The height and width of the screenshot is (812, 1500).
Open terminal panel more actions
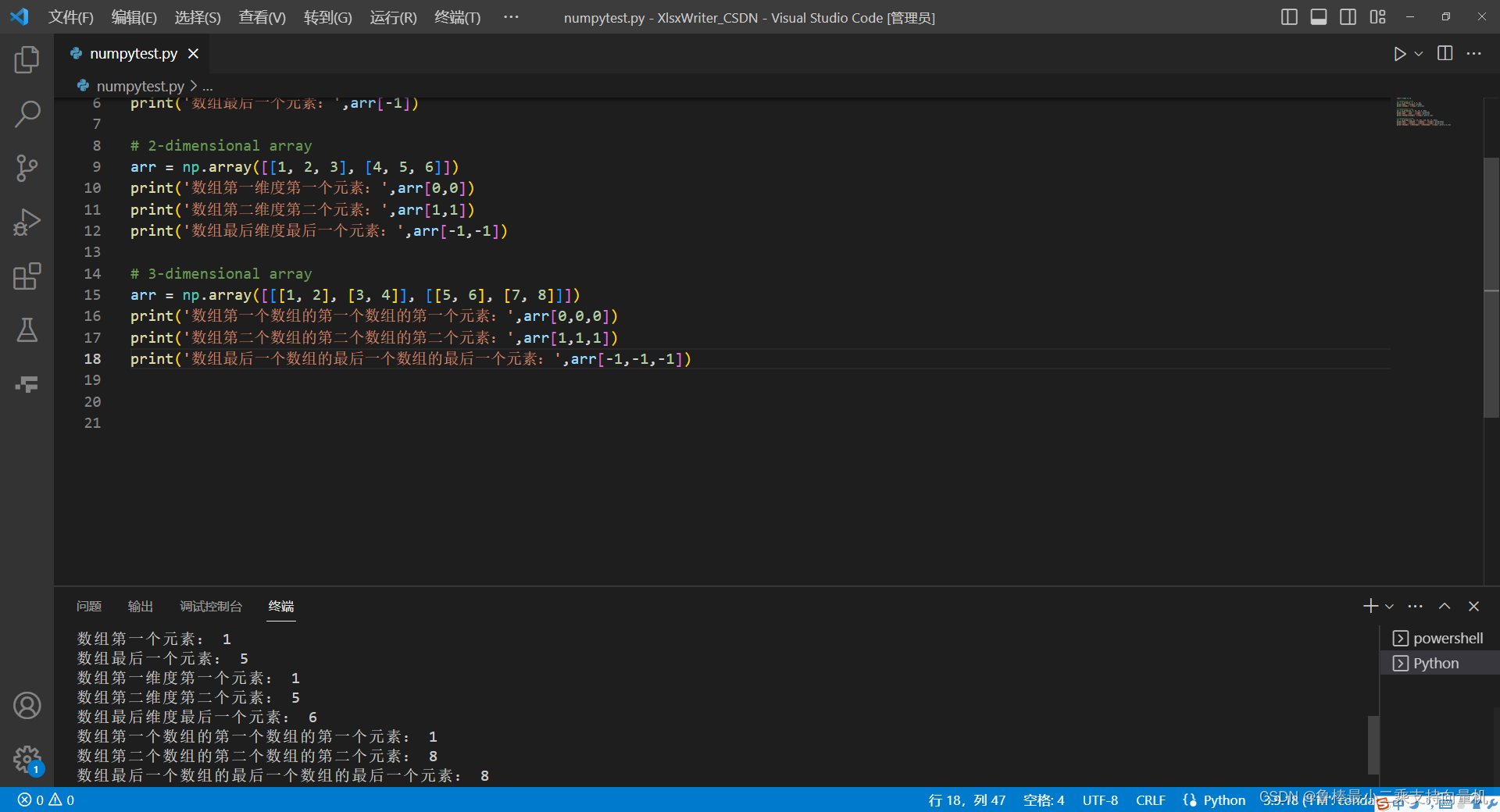point(1415,606)
